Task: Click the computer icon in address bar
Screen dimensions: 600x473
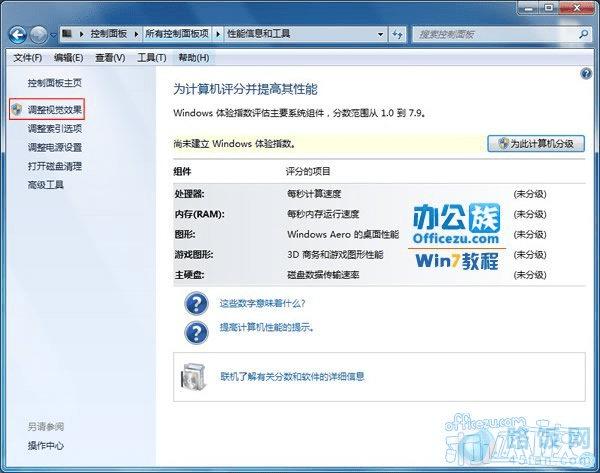Action: click(x=67, y=34)
